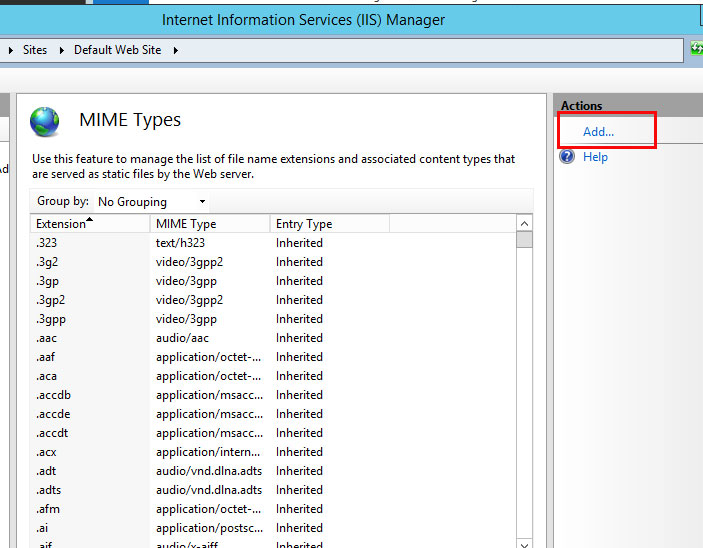Select Default Web Site in the breadcrumb

[117, 50]
